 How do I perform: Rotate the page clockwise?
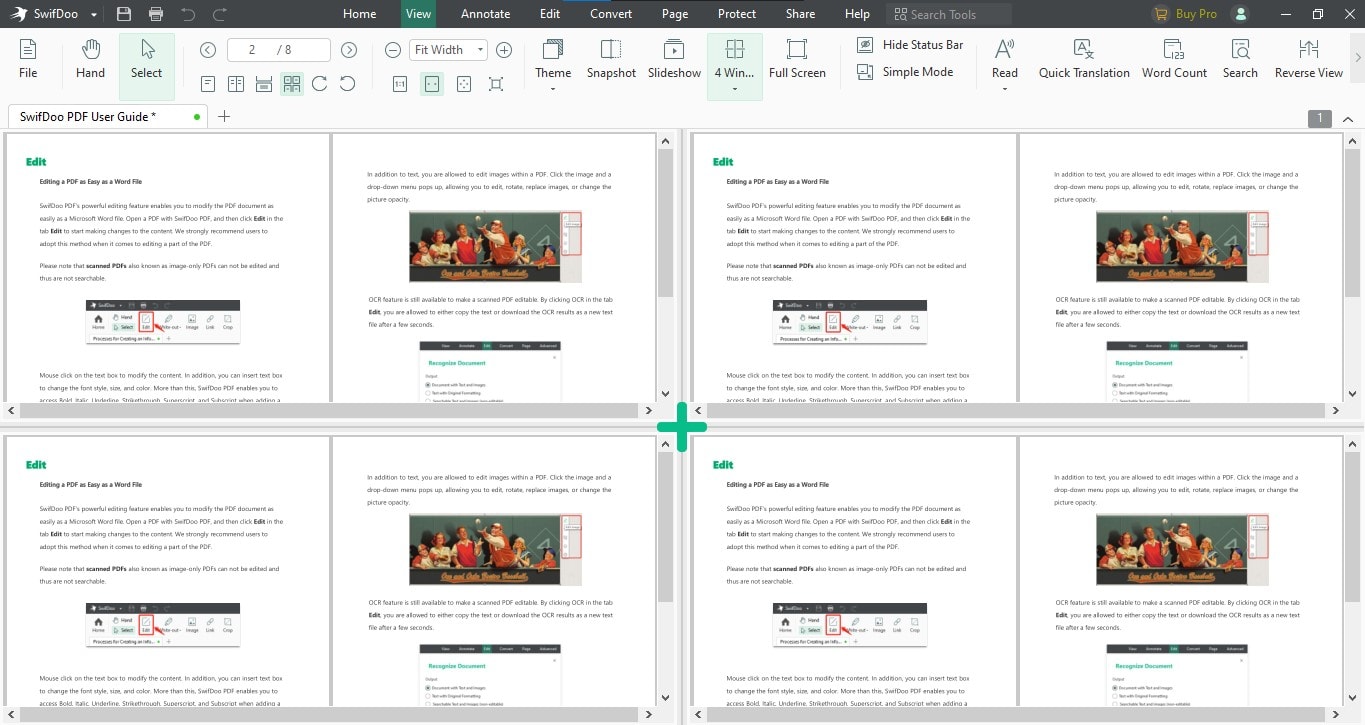pos(319,84)
